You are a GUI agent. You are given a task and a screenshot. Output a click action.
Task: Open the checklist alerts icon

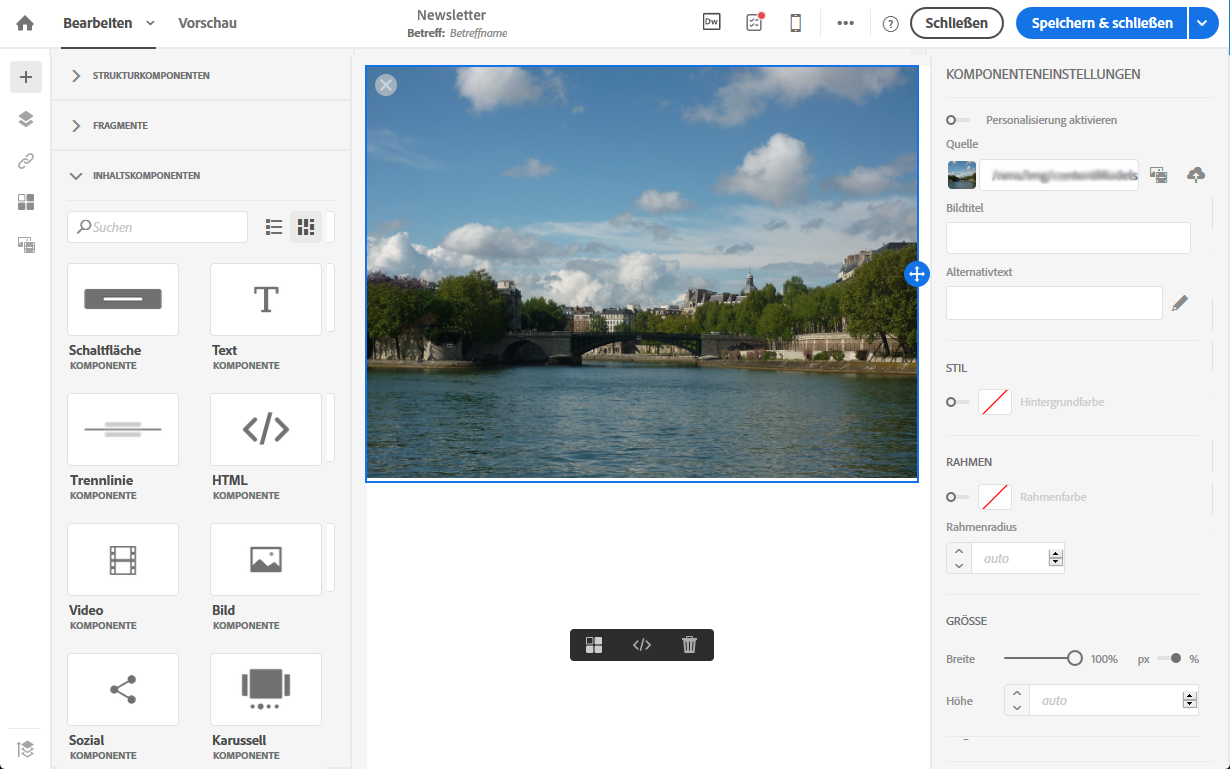(x=755, y=22)
